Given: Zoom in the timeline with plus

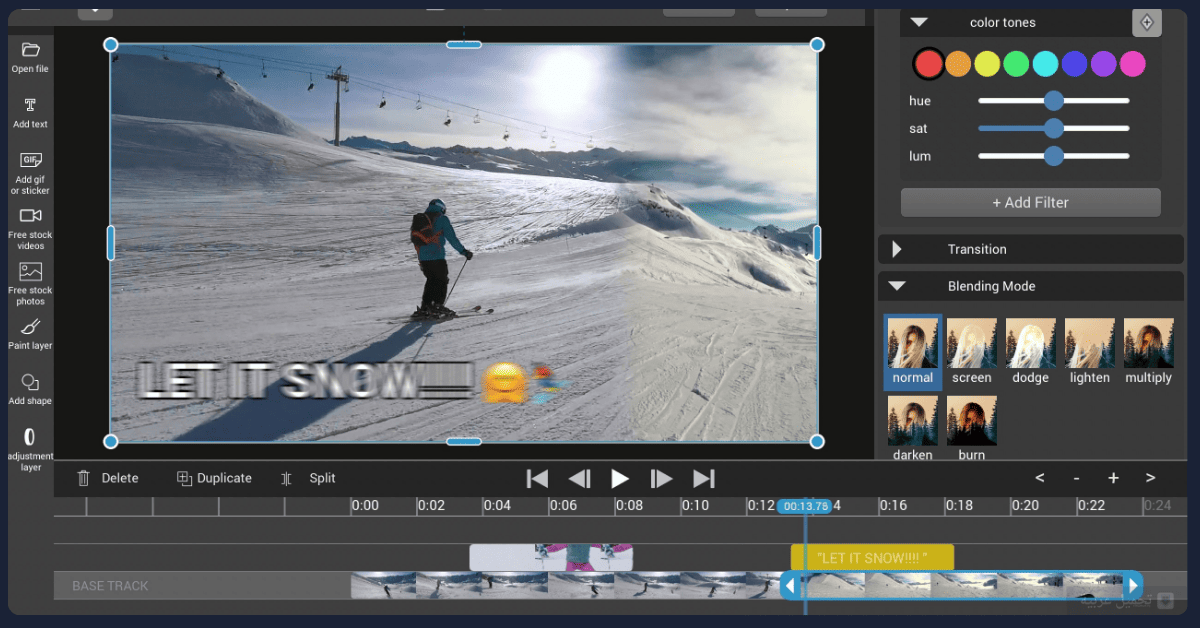Looking at the screenshot, I should (1113, 478).
